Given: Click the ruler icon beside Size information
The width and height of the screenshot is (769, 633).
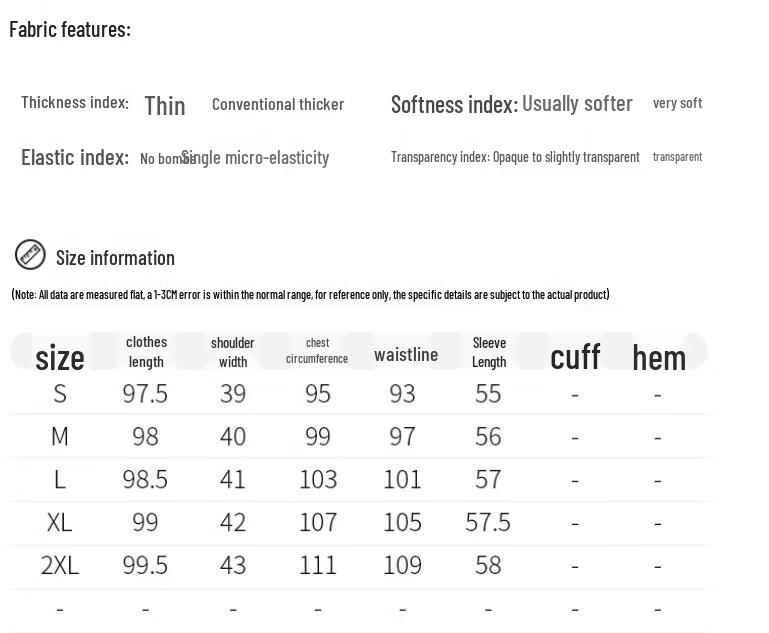Looking at the screenshot, I should (x=30, y=255).
